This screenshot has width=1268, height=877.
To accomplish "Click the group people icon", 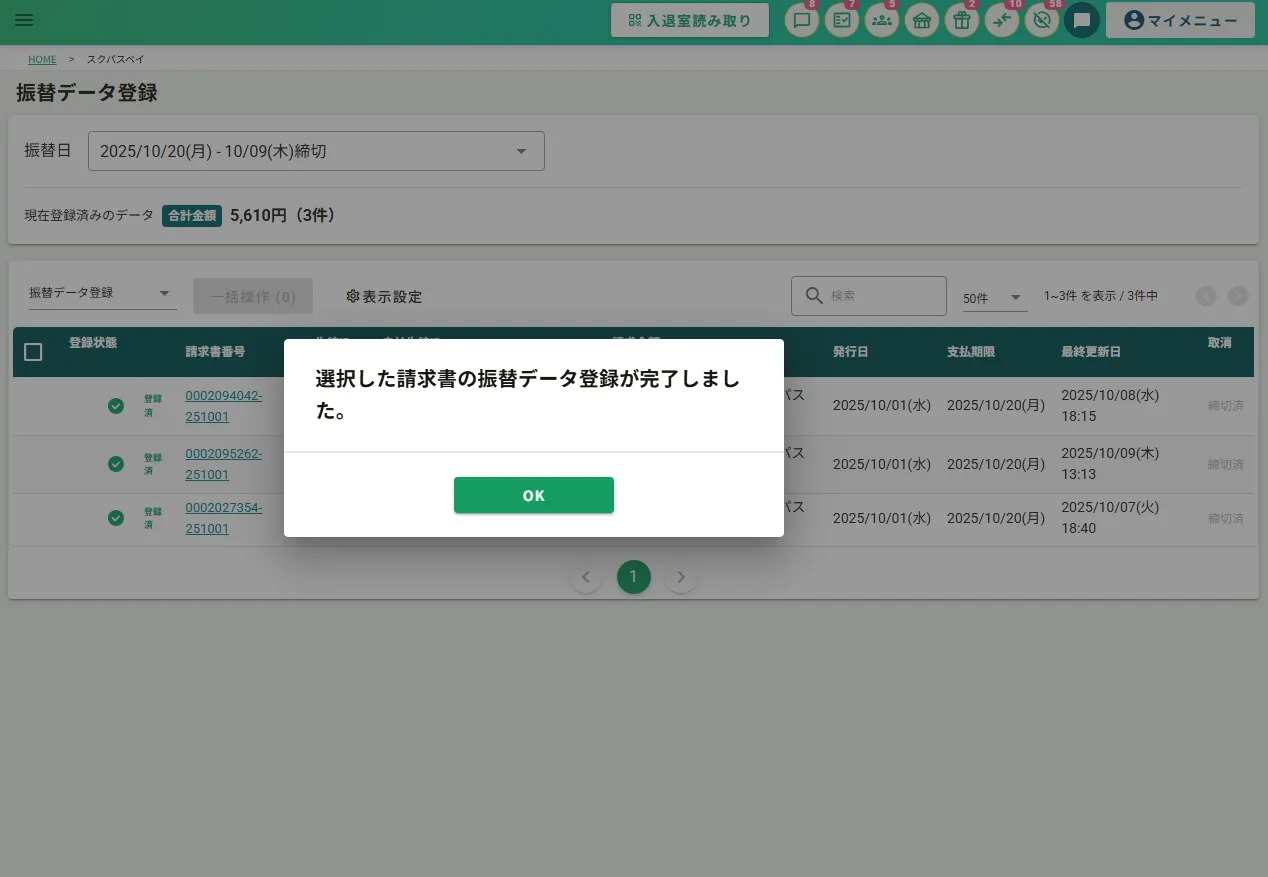I will (x=881, y=21).
